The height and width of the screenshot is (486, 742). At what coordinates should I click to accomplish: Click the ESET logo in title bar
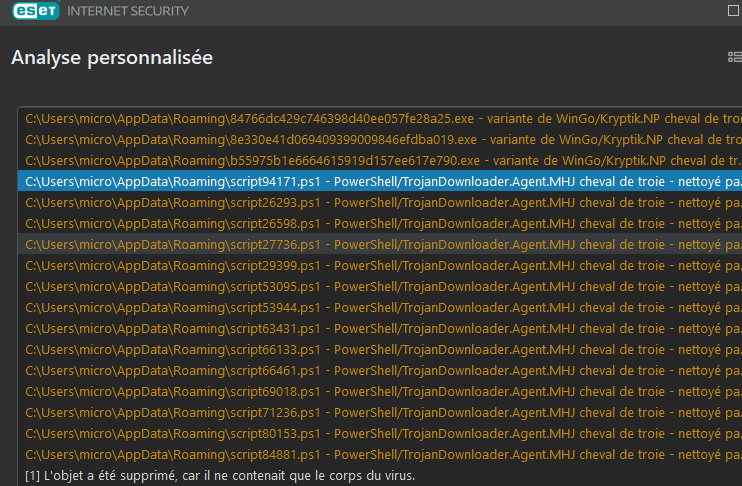click(36, 10)
